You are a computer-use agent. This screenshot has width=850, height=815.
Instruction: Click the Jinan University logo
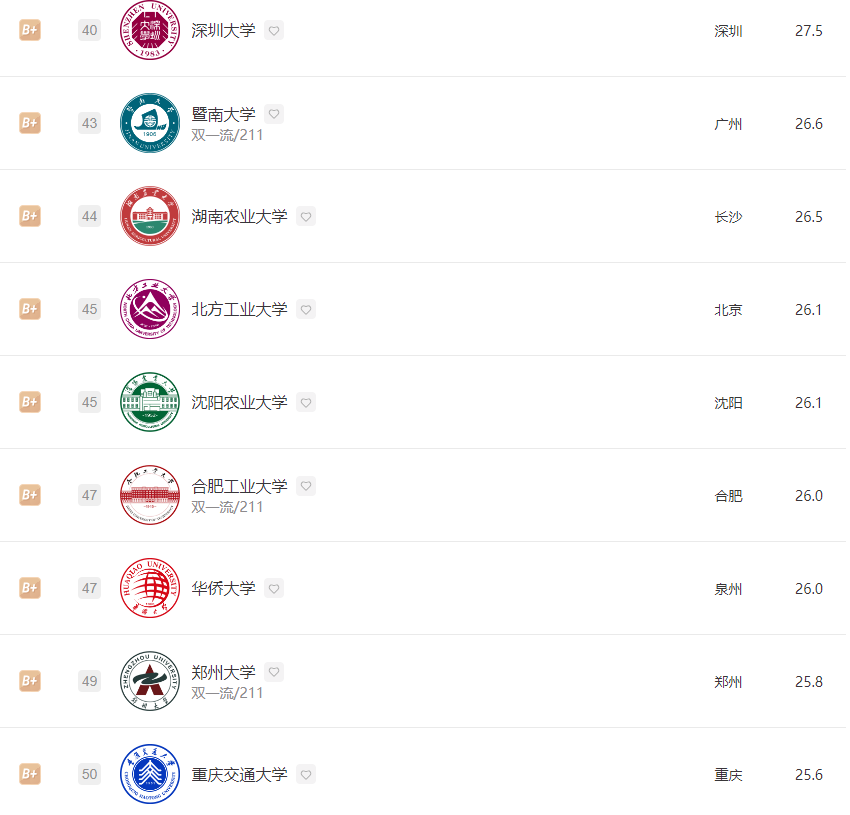[x=150, y=123]
